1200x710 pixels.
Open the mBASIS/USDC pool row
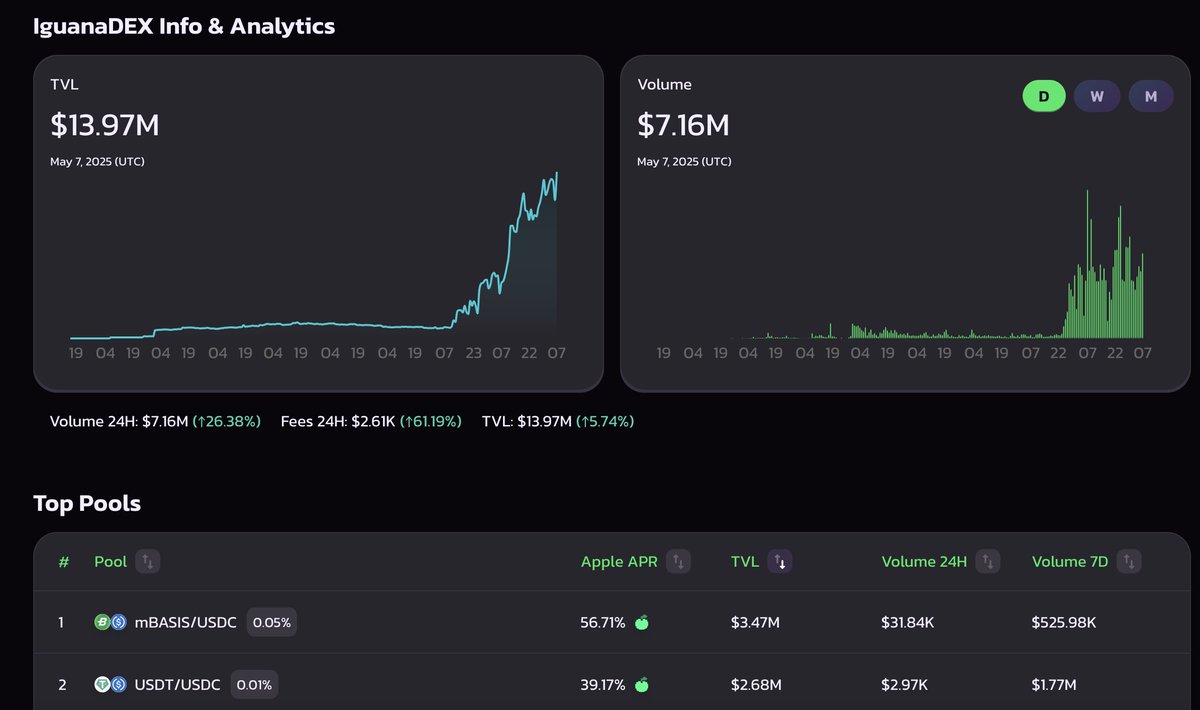(612, 622)
